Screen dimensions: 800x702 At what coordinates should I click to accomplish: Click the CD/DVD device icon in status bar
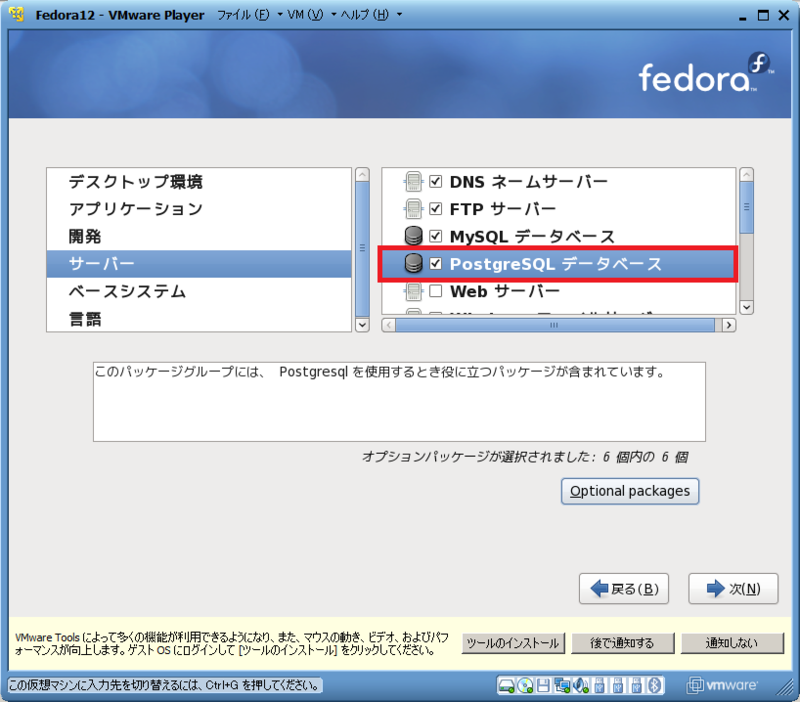pyautogui.click(x=525, y=687)
